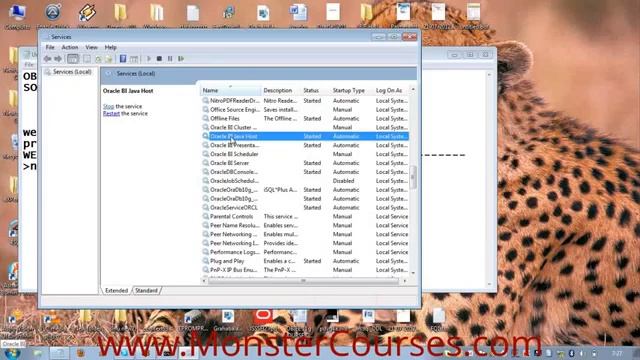Open the Help menu
This screenshot has height=360, width=640.
pyautogui.click(x=110, y=47)
